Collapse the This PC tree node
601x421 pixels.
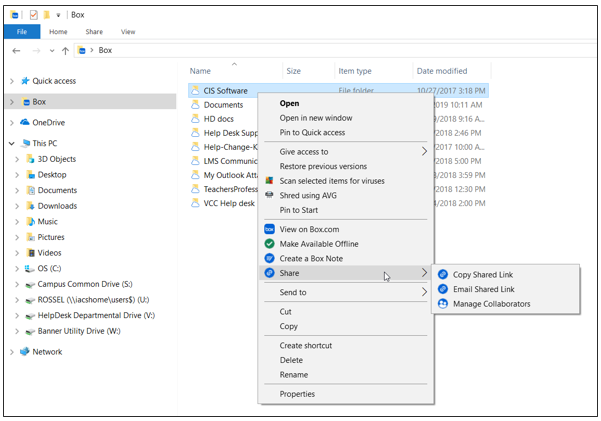tap(12, 143)
